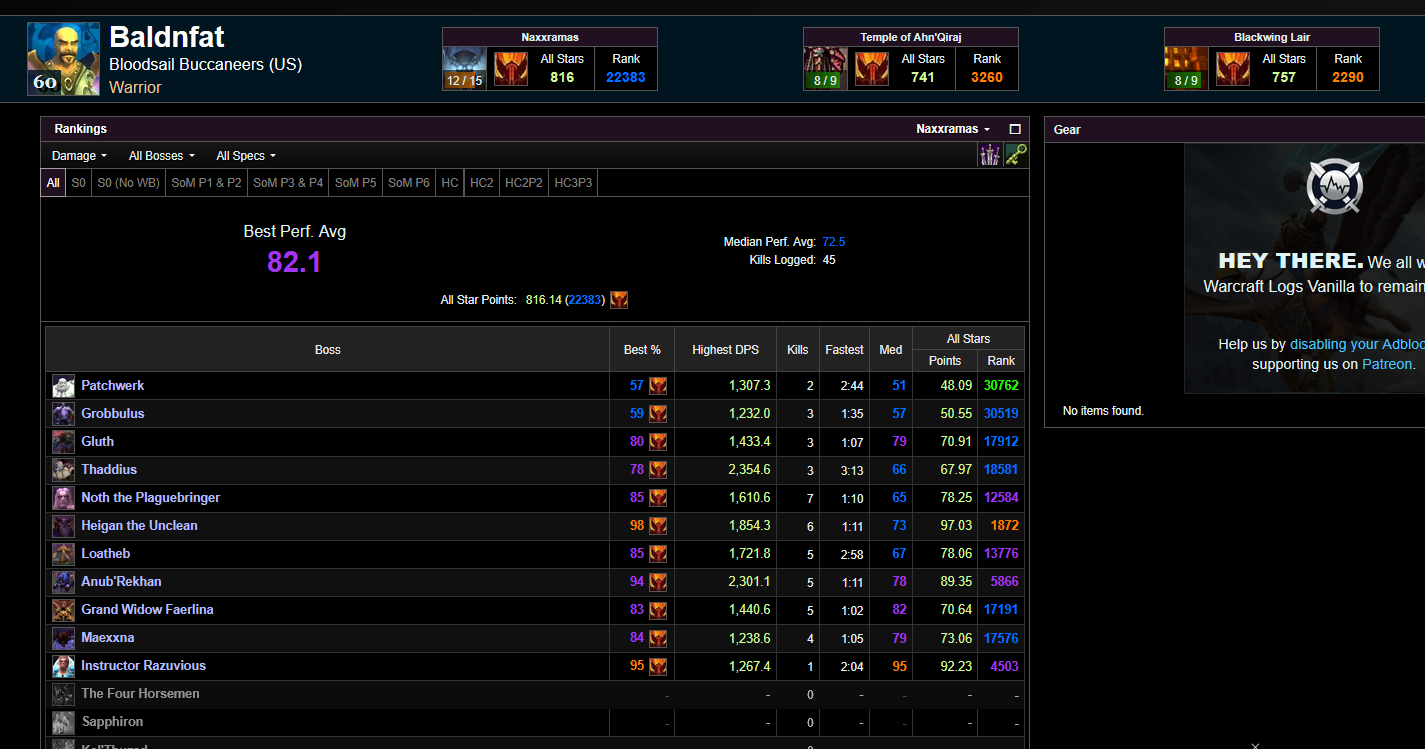Select the SoM P3 & P4 tab
The image size is (1425, 749).
[x=288, y=183]
